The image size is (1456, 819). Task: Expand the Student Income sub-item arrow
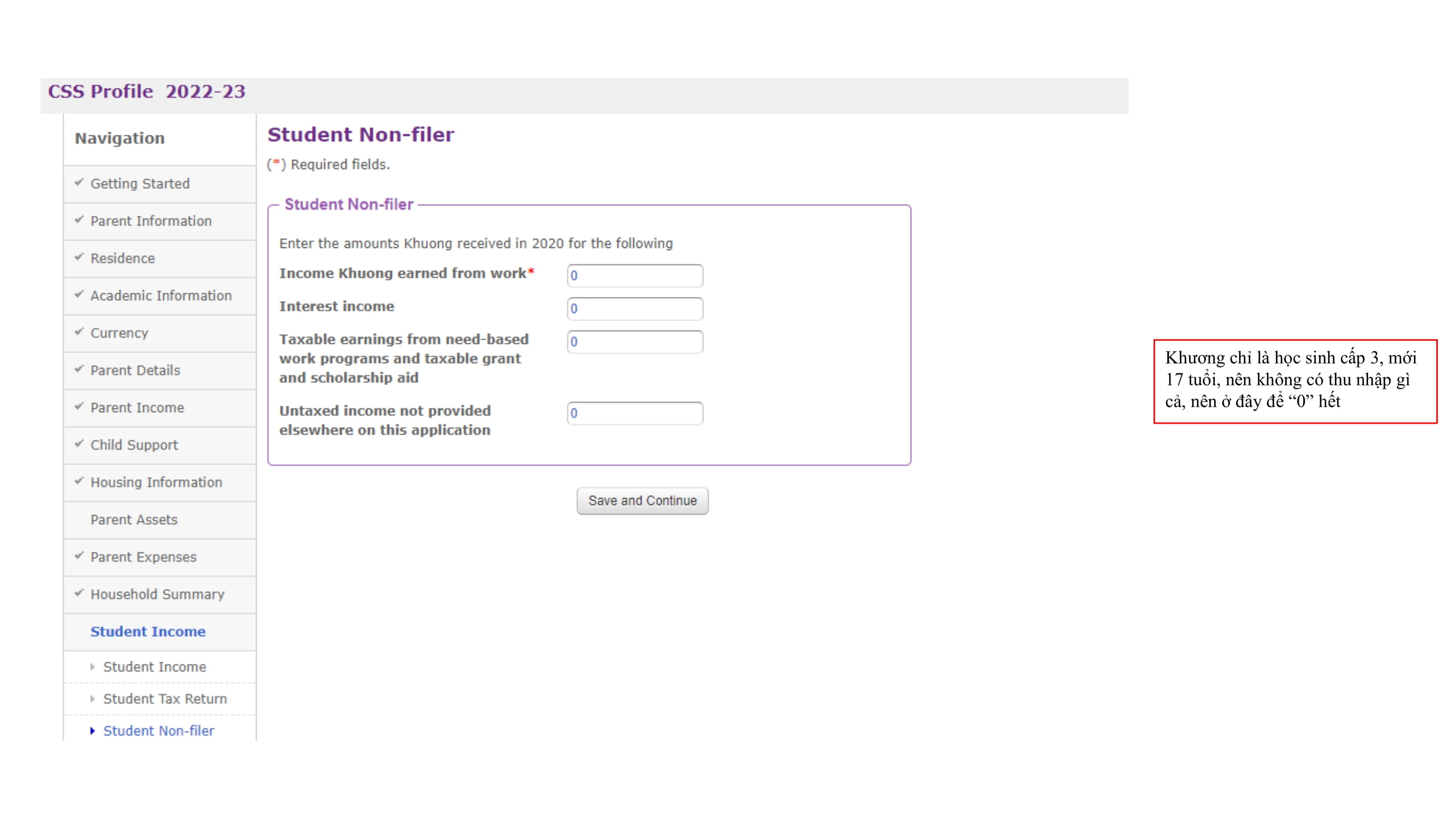(x=93, y=667)
